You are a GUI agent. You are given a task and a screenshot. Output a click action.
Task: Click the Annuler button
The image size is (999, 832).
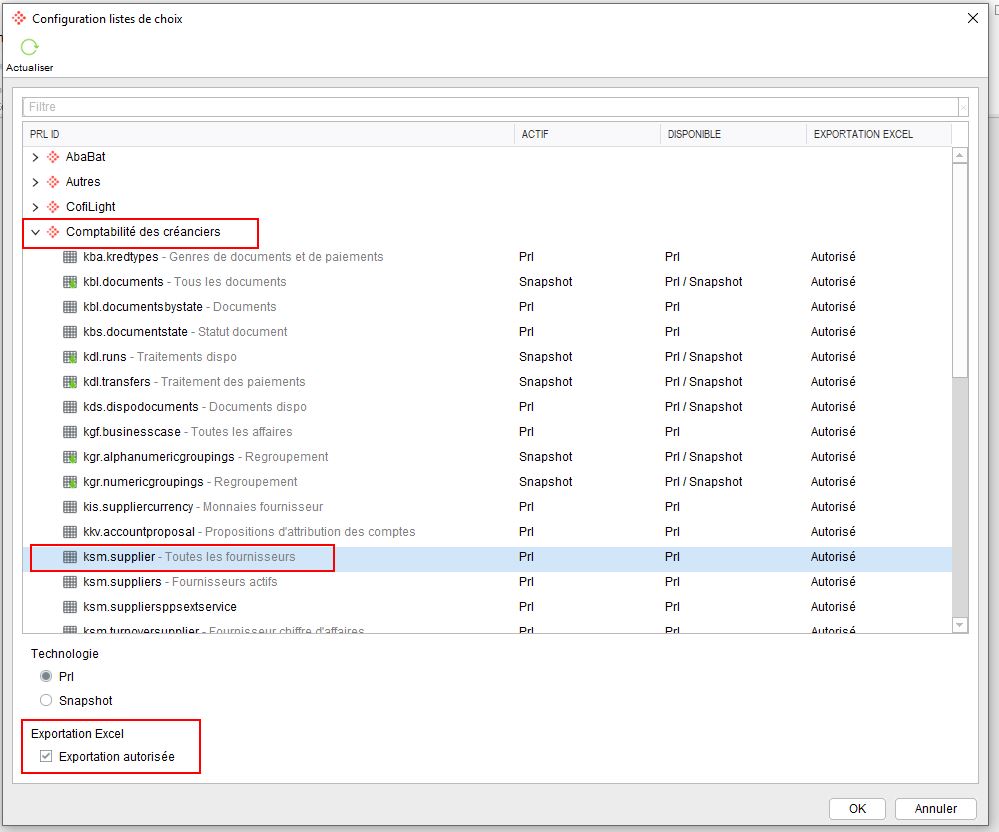(936, 808)
